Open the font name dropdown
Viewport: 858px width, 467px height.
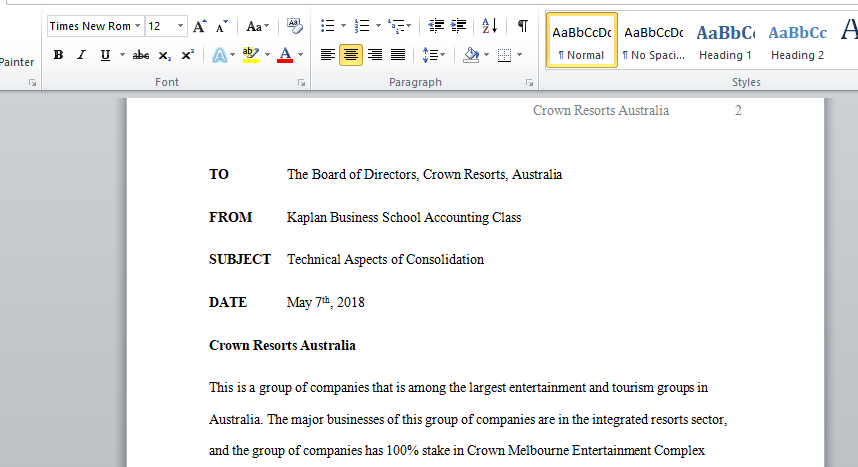click(138, 26)
